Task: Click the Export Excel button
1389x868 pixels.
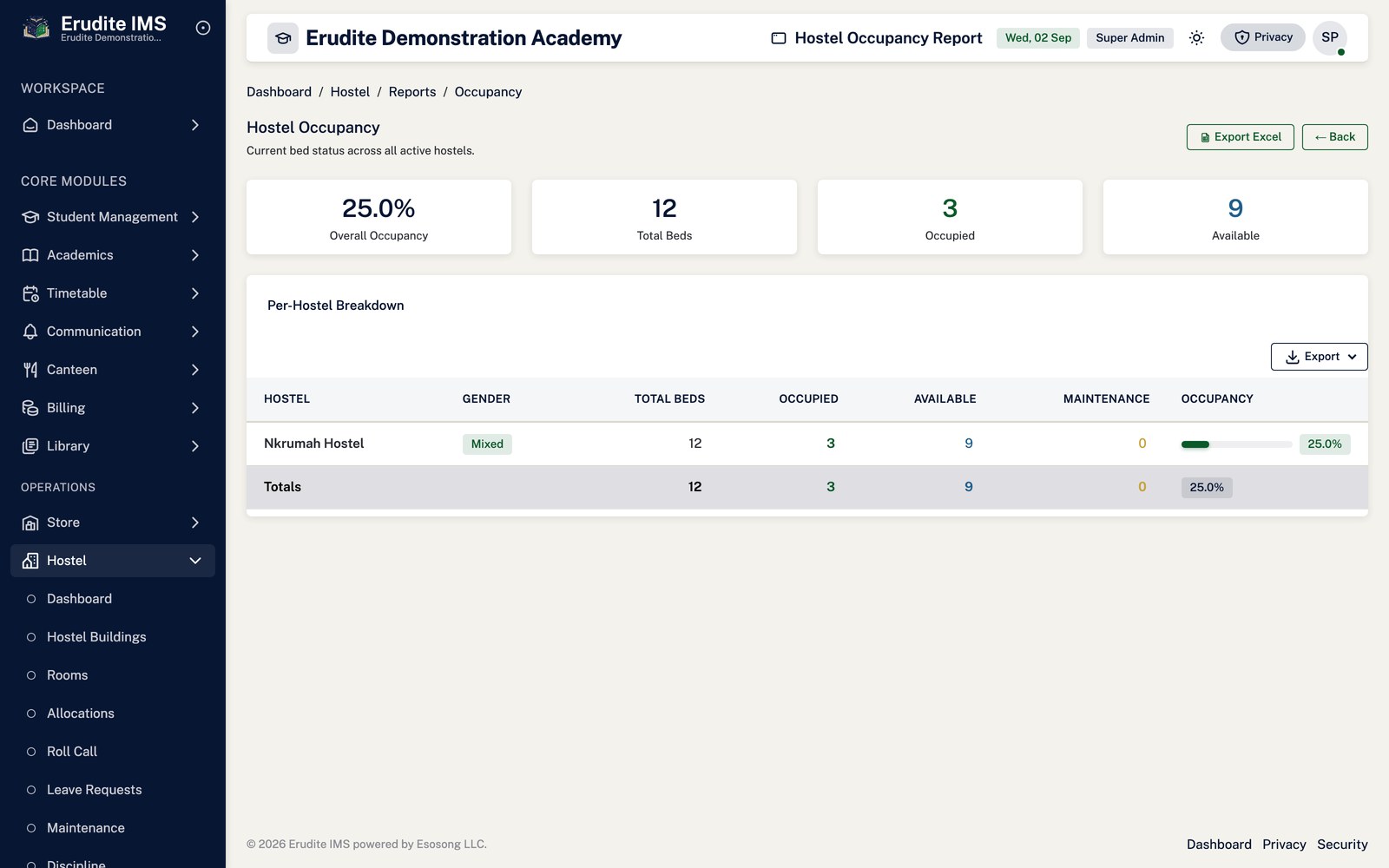Action: click(1240, 137)
